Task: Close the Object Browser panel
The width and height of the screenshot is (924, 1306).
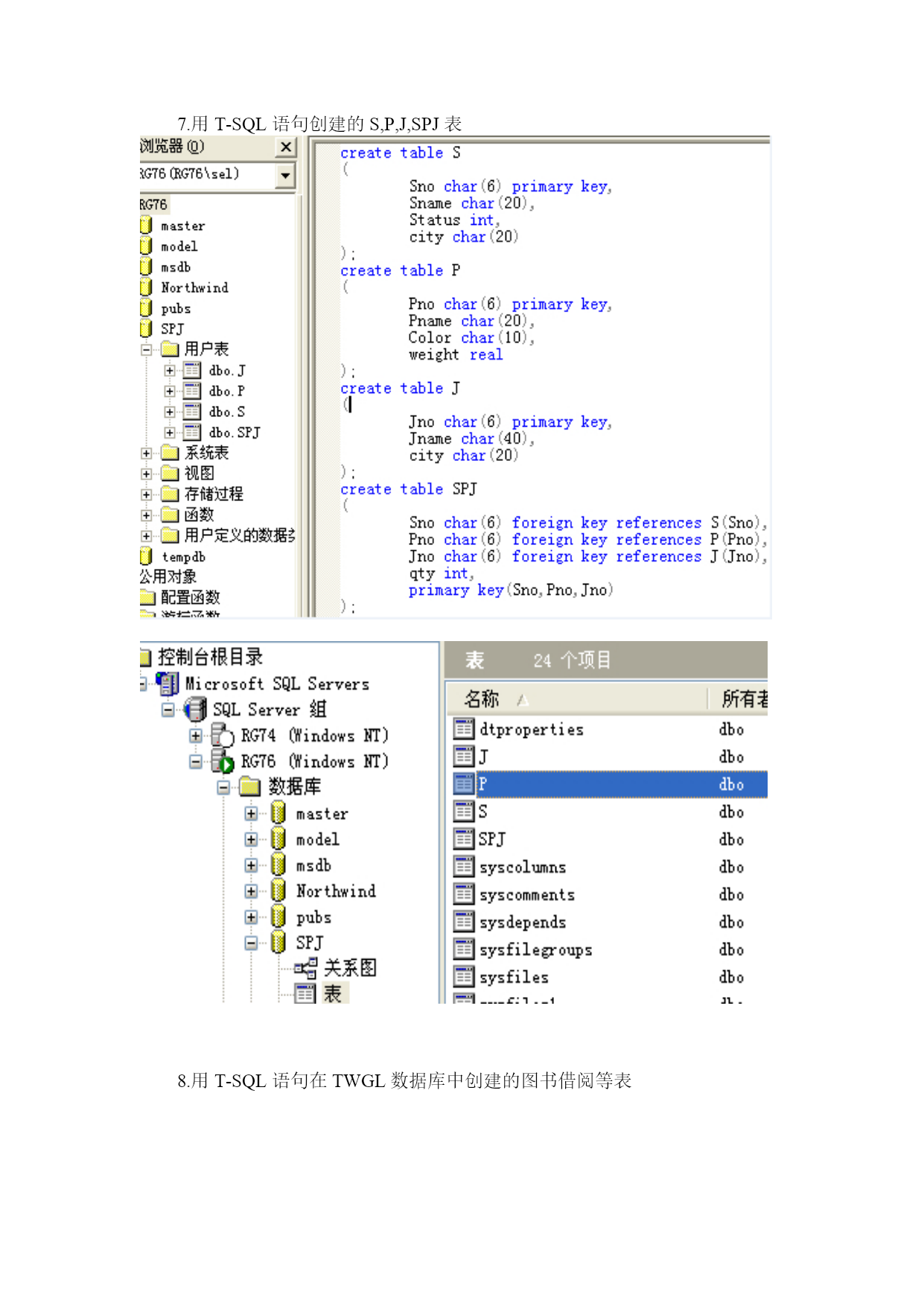Action: (x=285, y=147)
